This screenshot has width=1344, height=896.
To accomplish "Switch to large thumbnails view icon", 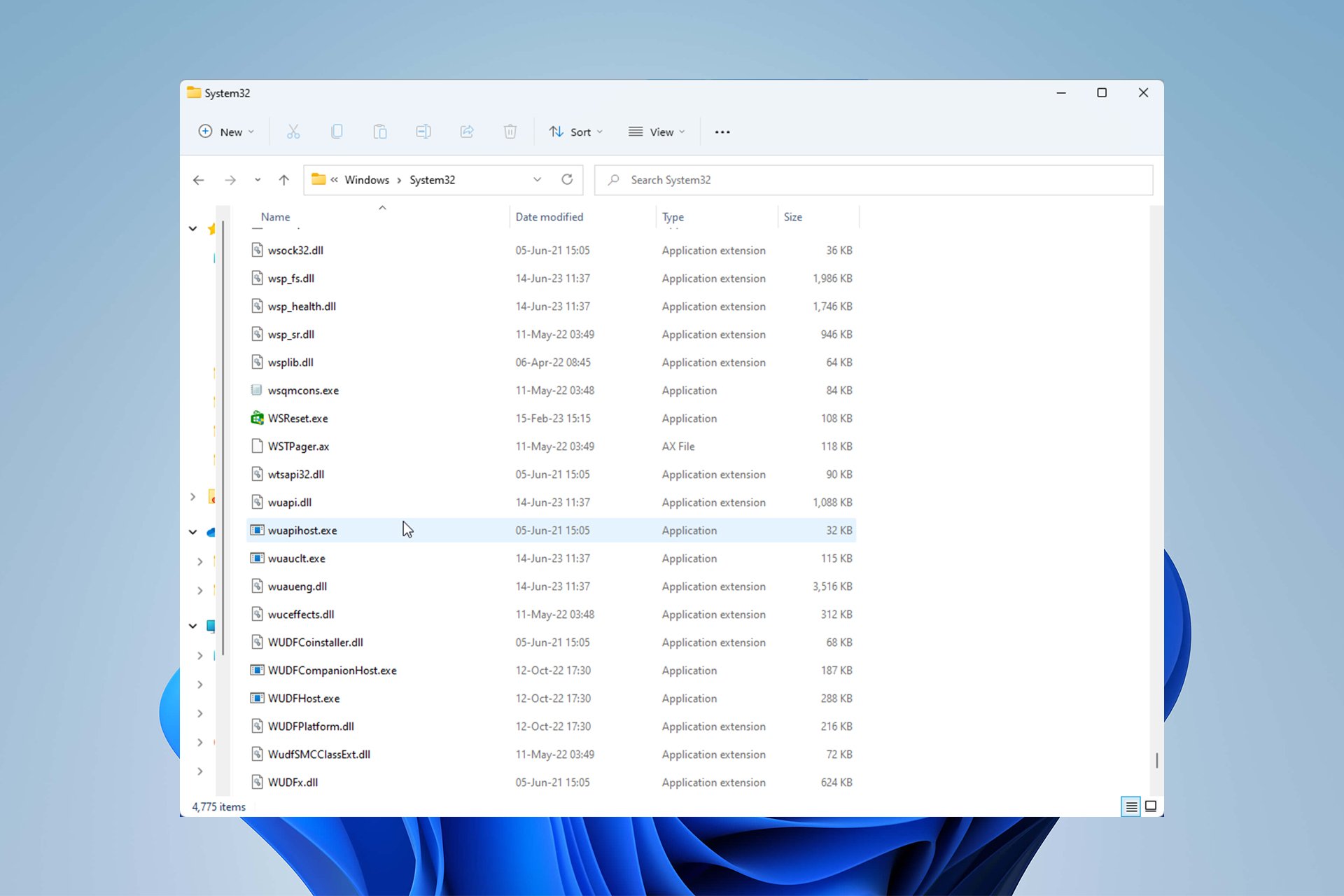I will pyautogui.click(x=1151, y=806).
